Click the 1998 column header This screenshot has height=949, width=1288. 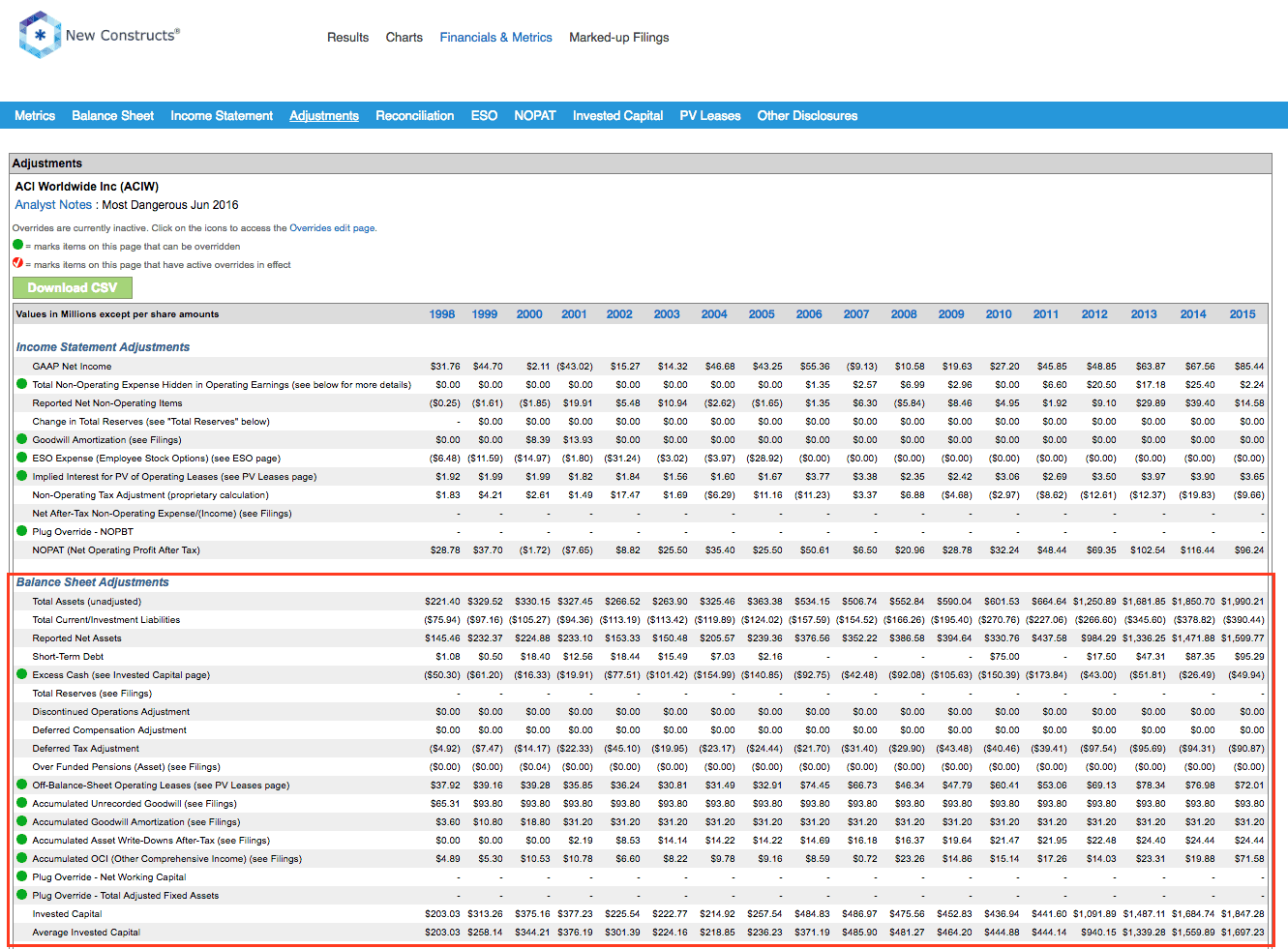[442, 314]
